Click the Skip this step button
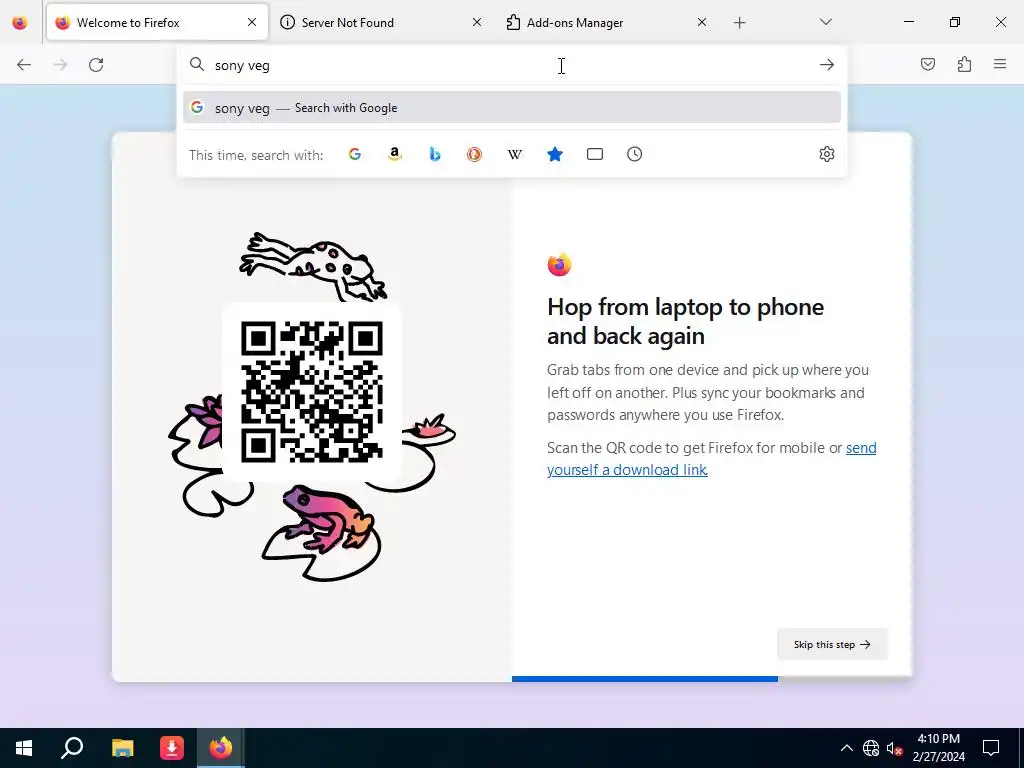Screen dimensions: 1024x768 (x=832, y=645)
